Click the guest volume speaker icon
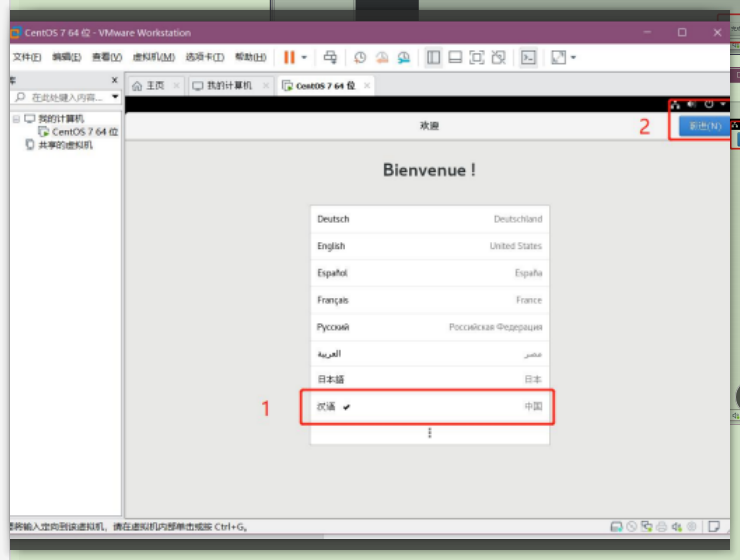This screenshot has height=560, width=740. [x=692, y=104]
